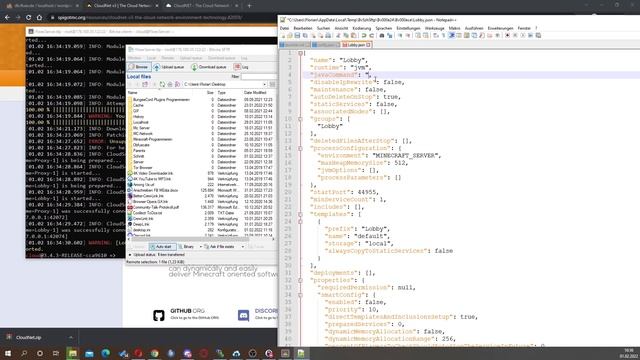Viewport: 640px width, 360px height.
Task: Click the Find binoculars icon in Notepad++
Action: click(382, 36)
